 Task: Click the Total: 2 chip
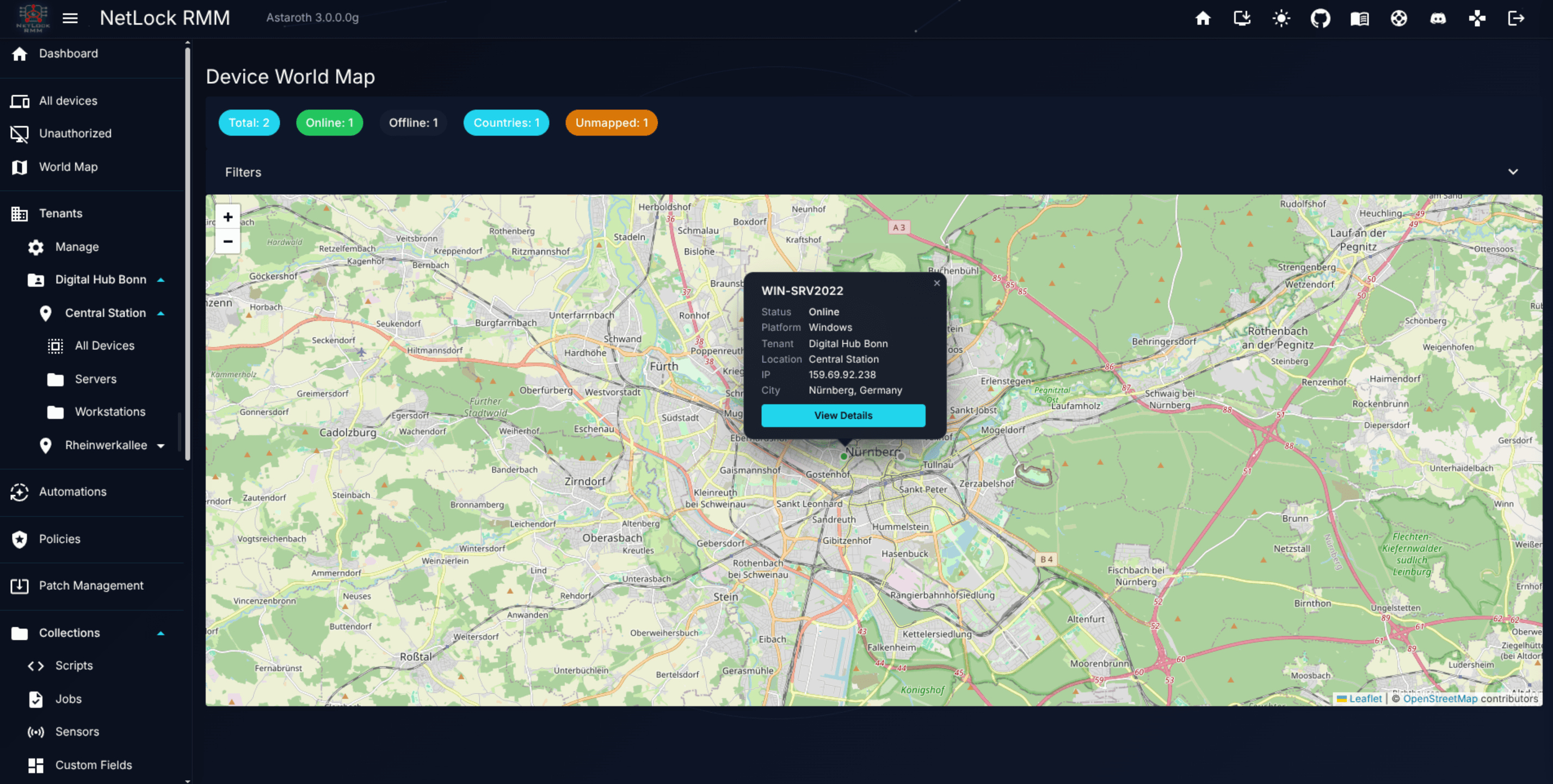[x=249, y=123]
